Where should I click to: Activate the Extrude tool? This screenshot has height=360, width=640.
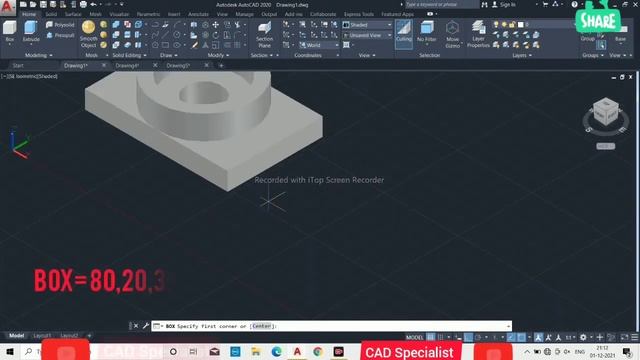pyautogui.click(x=31, y=31)
